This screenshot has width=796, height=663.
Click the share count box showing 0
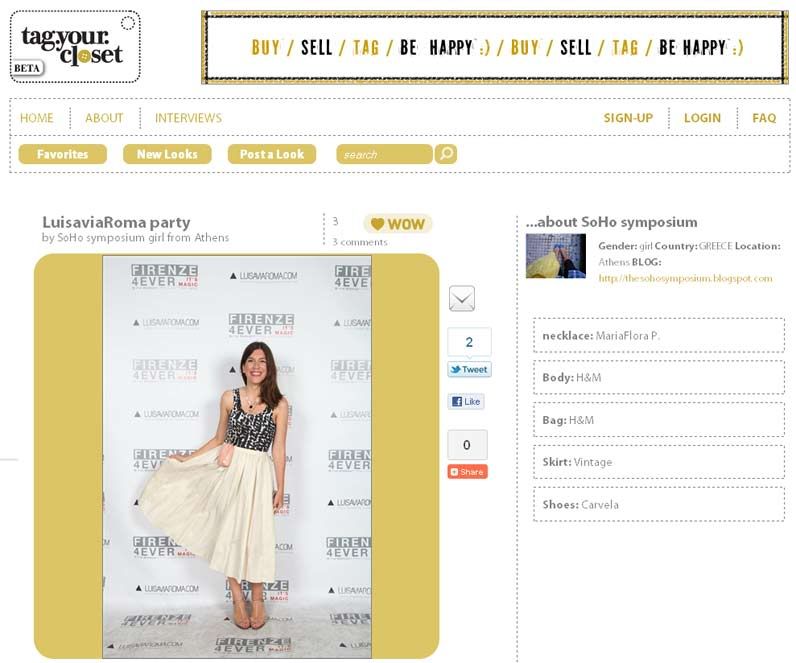coord(468,445)
